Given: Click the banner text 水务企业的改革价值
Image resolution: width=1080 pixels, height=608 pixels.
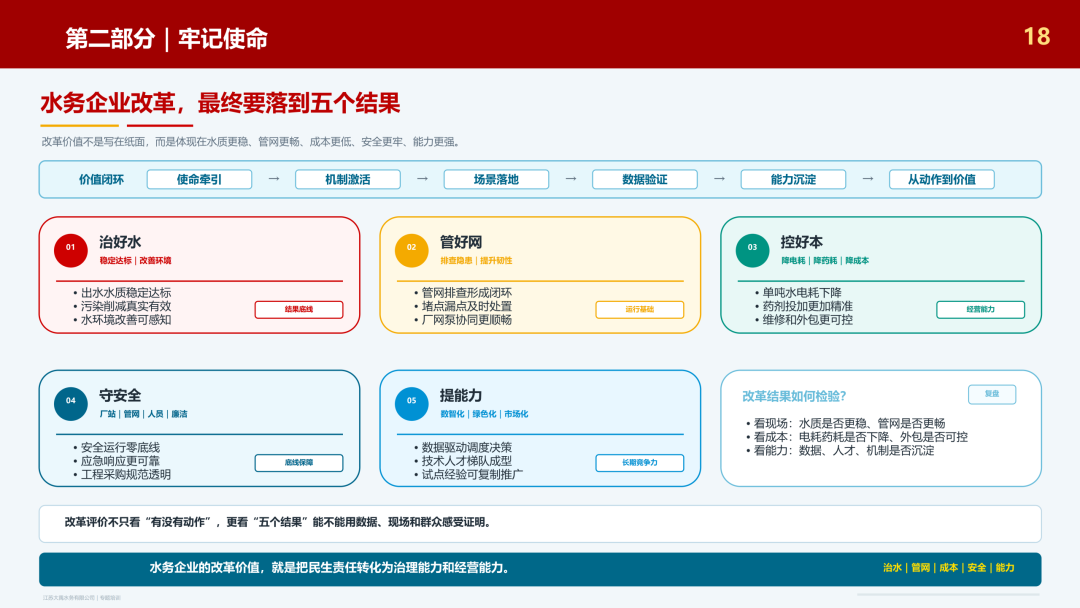Looking at the screenshot, I should coord(329,568).
